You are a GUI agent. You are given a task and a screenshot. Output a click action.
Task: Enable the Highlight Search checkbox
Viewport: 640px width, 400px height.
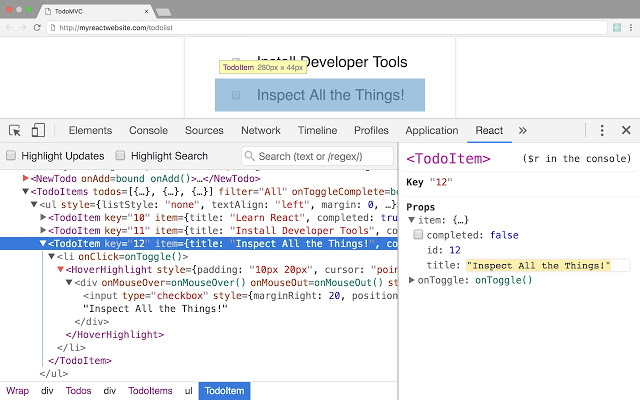(x=120, y=156)
